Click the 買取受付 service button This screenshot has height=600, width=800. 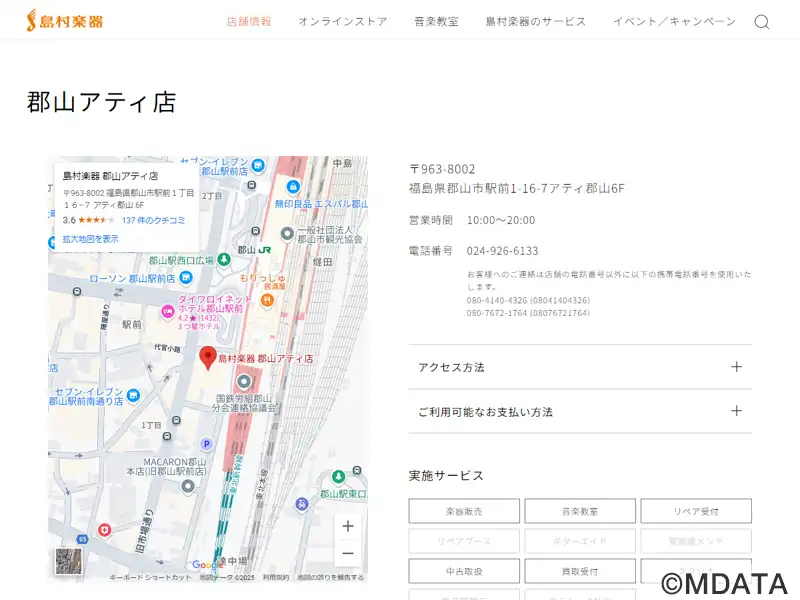[x=580, y=571]
